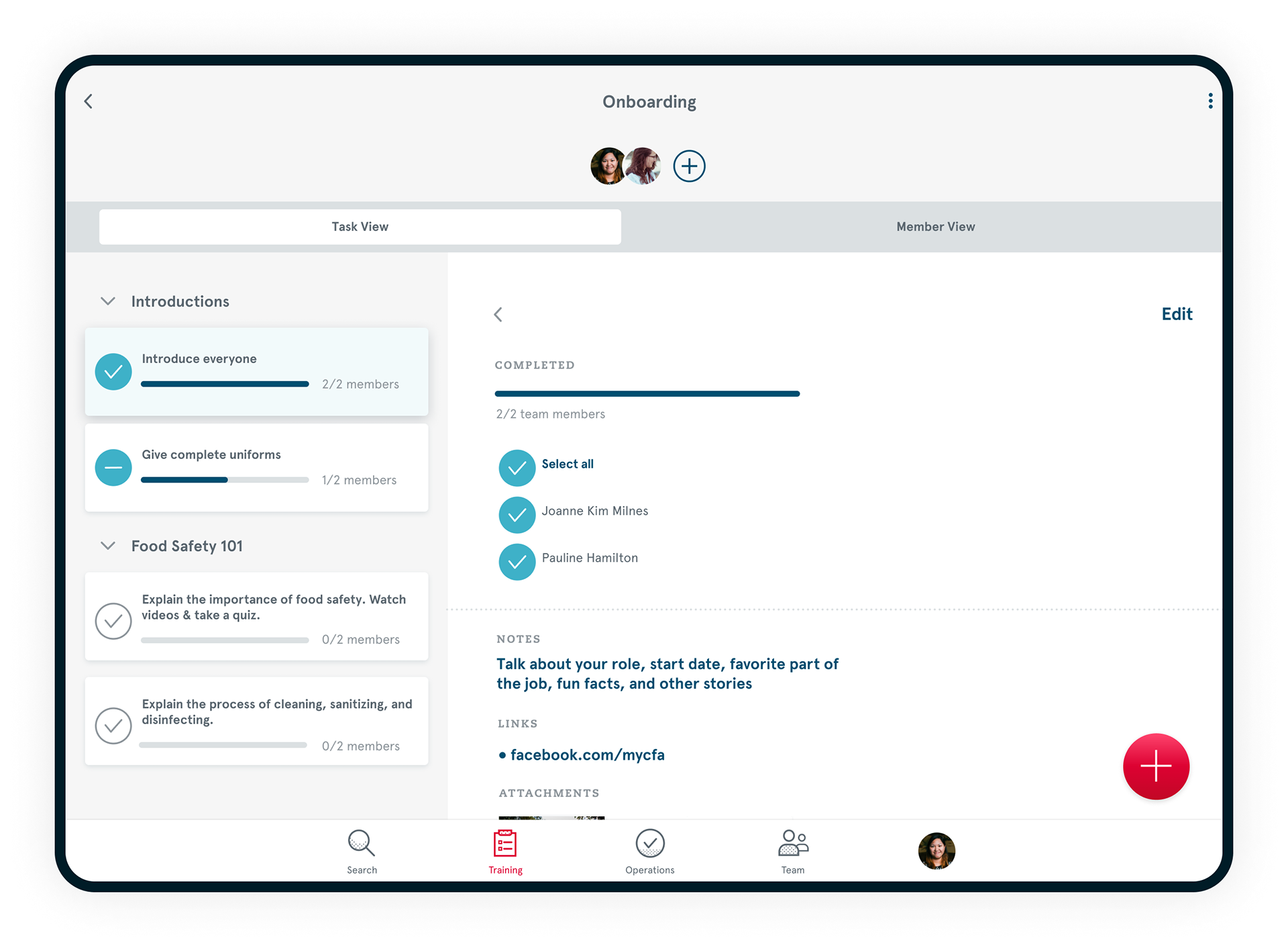Click the '2/2 team members' label

551,414
